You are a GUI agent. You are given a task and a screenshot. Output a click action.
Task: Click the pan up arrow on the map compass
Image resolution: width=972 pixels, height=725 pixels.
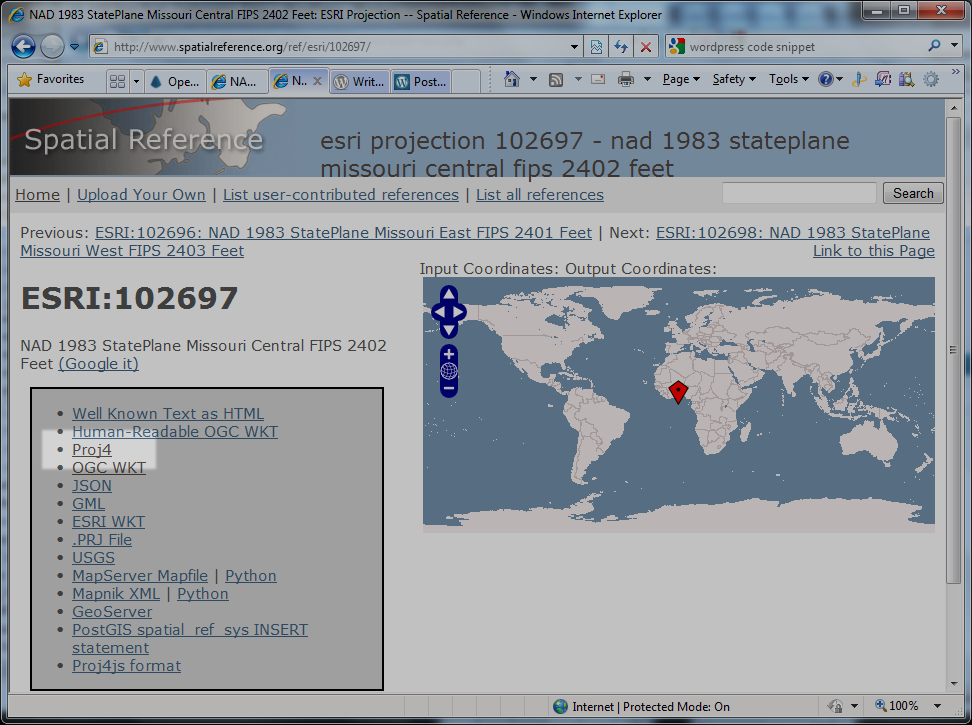[x=449, y=293]
